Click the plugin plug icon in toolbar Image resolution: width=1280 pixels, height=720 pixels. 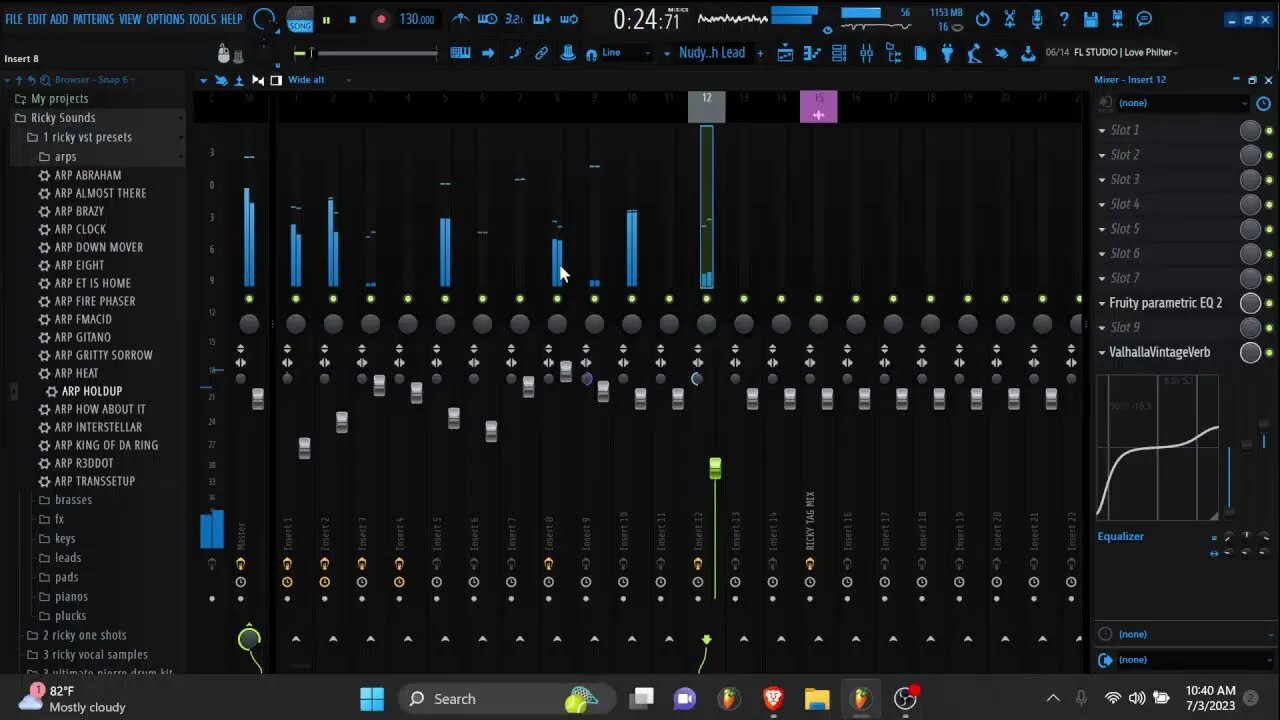(947, 53)
